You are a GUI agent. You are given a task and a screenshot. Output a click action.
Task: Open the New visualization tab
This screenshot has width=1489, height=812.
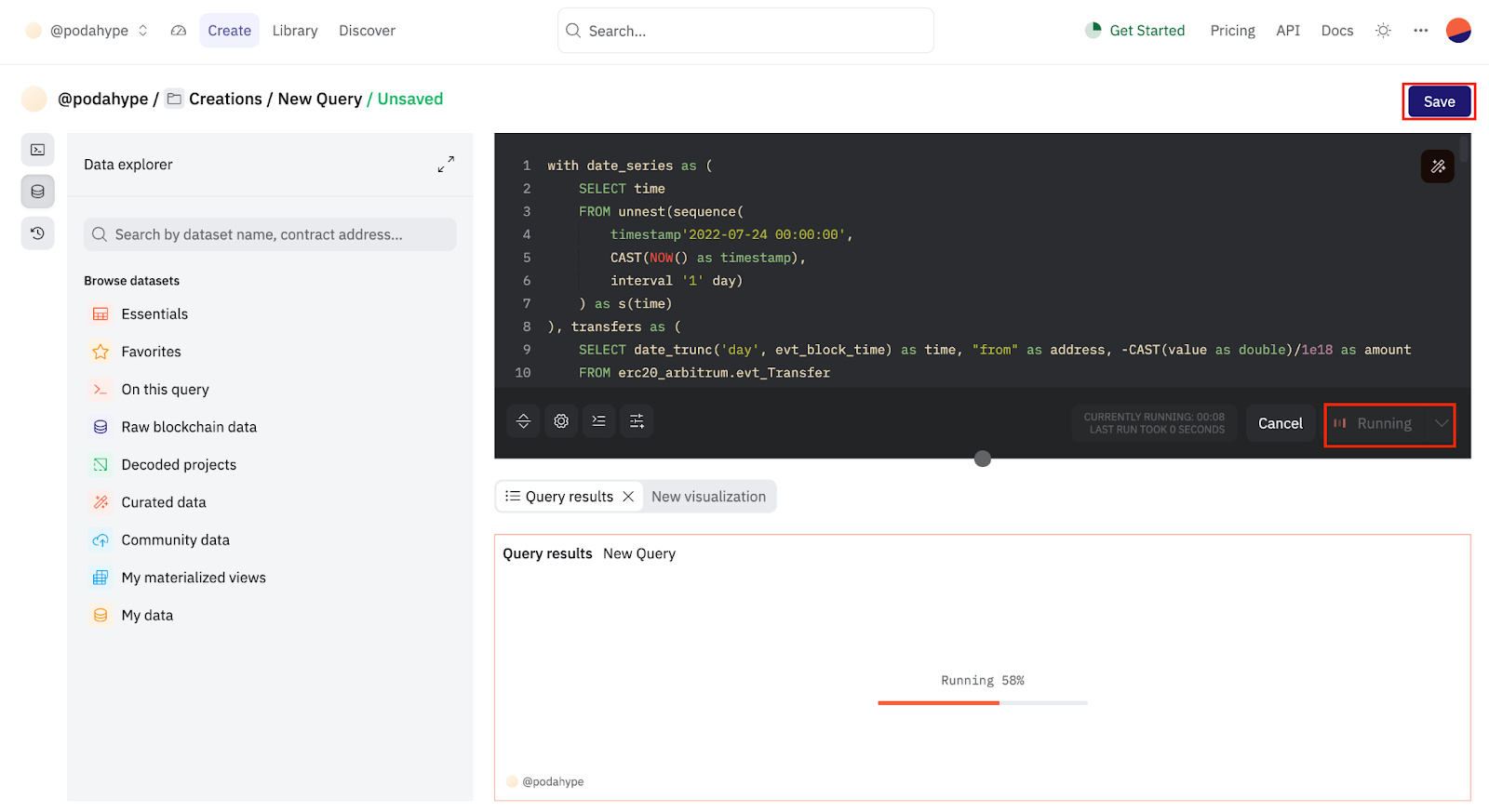tap(708, 497)
